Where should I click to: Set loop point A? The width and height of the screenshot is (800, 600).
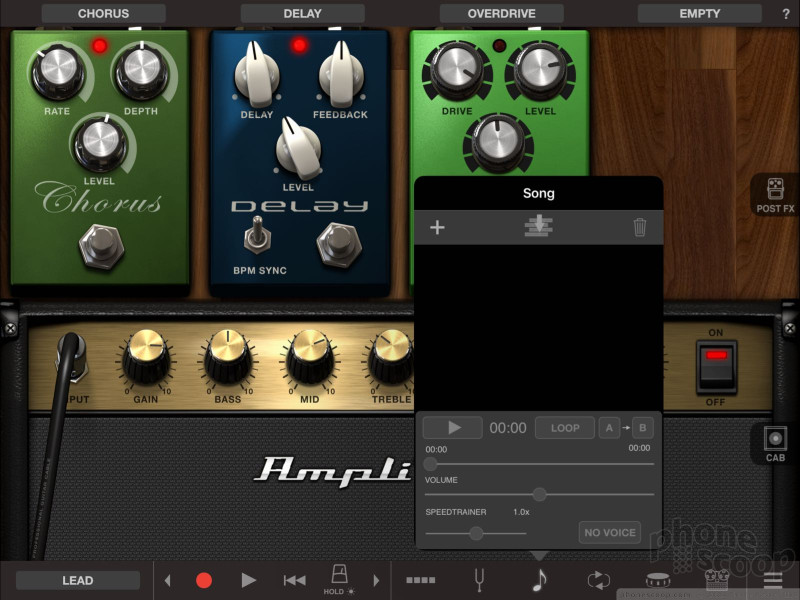609,428
